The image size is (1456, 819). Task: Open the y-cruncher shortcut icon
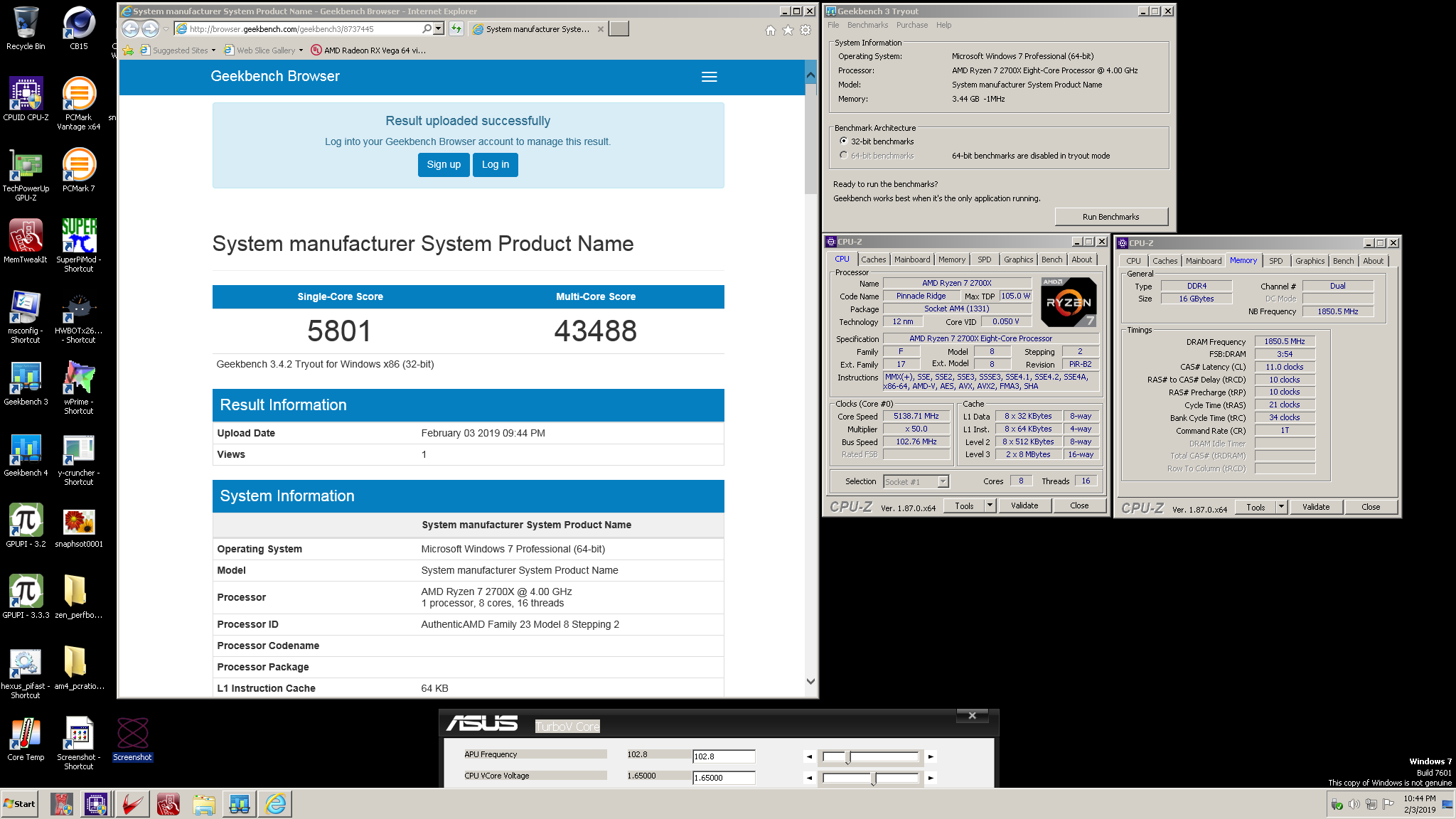pos(79,459)
